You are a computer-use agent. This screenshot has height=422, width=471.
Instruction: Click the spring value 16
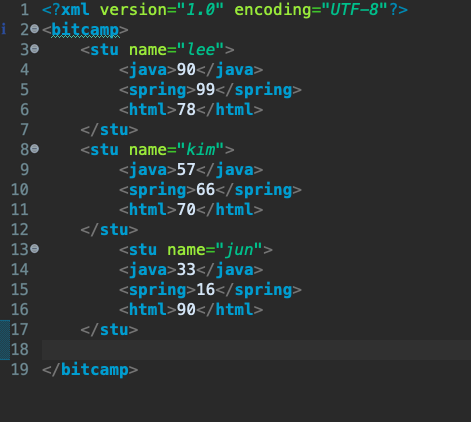tap(205, 290)
